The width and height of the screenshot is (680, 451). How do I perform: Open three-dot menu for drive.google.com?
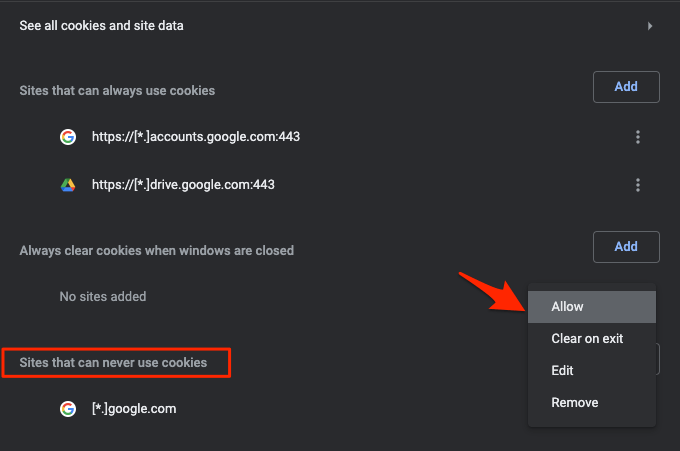coord(638,185)
